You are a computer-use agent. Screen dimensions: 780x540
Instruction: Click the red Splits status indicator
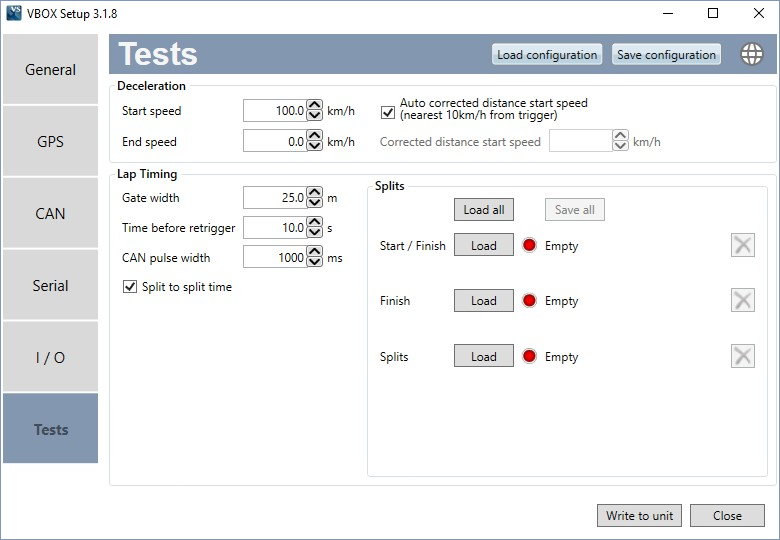[529, 356]
